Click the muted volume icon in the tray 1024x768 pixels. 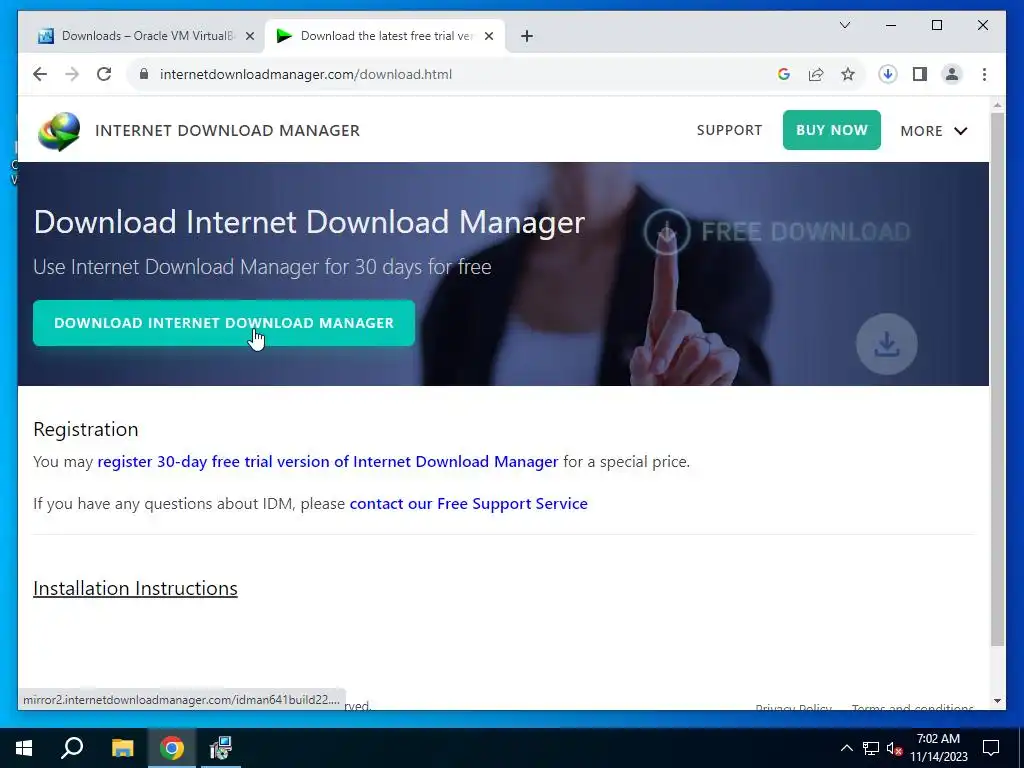click(894, 748)
